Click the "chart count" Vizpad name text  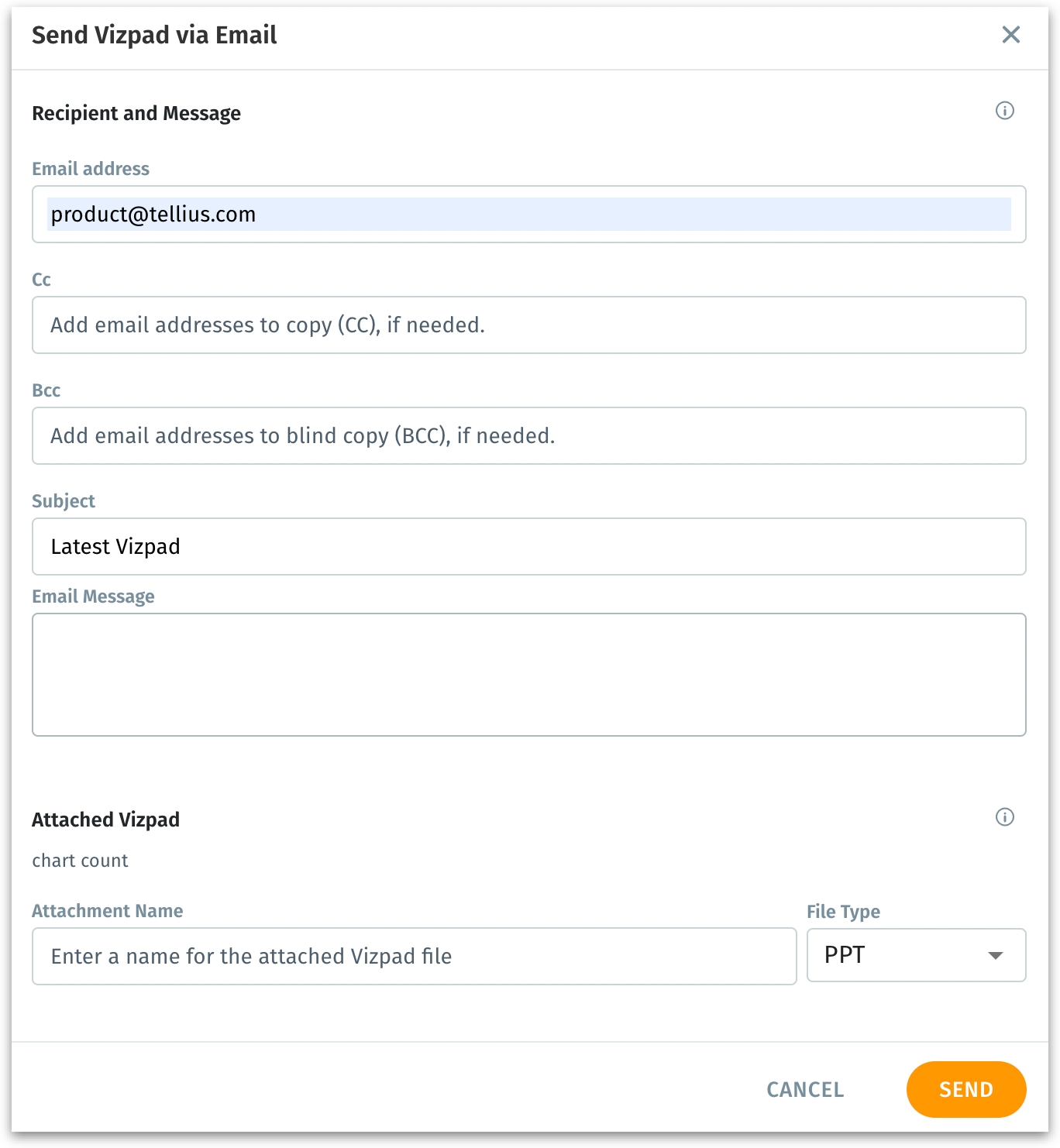80,861
